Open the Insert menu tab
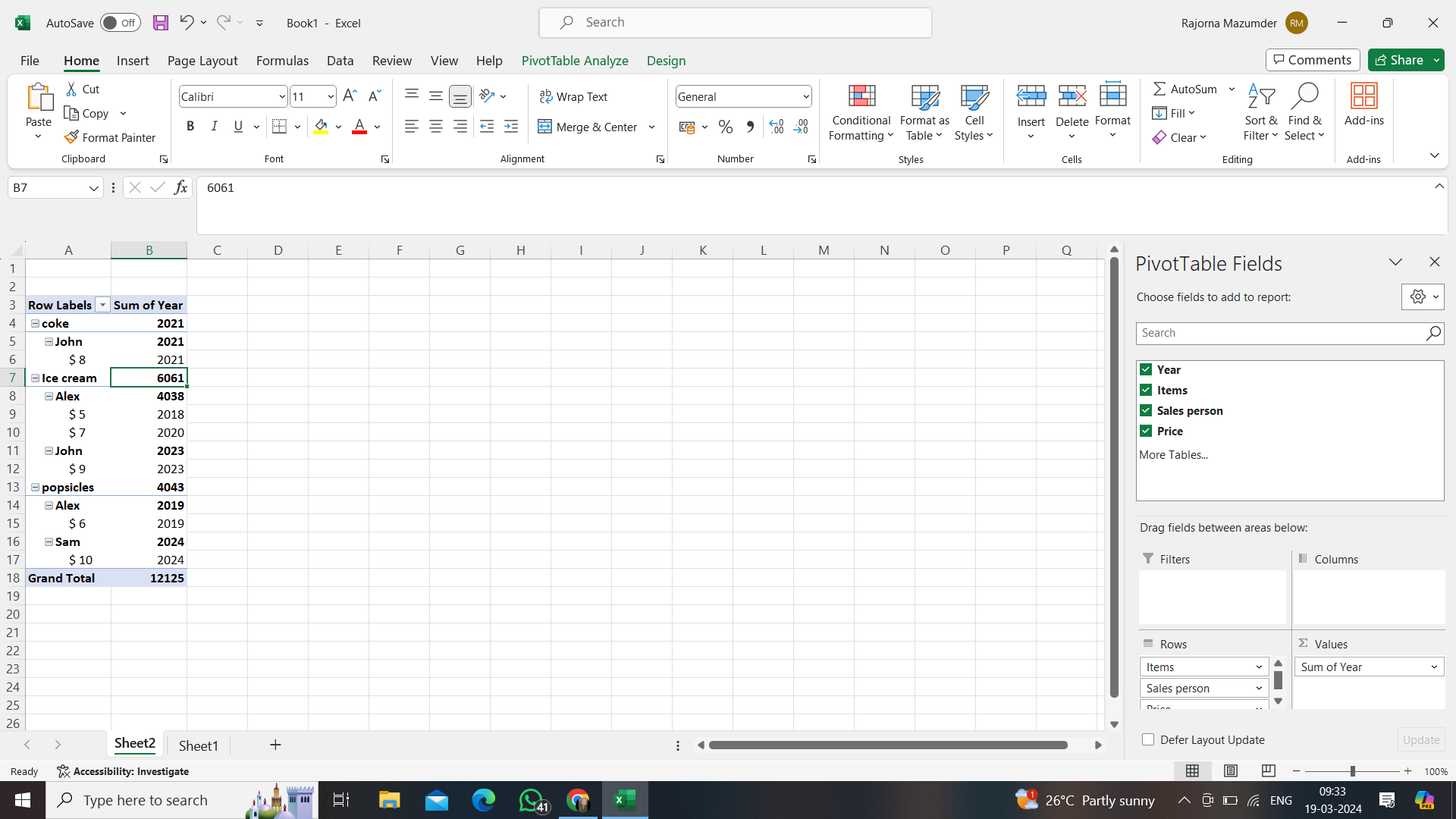The height and width of the screenshot is (819, 1456). 131,60
